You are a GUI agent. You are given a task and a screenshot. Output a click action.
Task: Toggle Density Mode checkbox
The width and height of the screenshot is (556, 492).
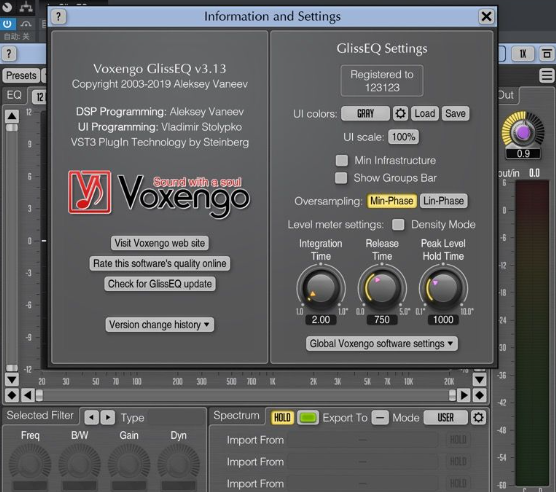[x=398, y=224]
